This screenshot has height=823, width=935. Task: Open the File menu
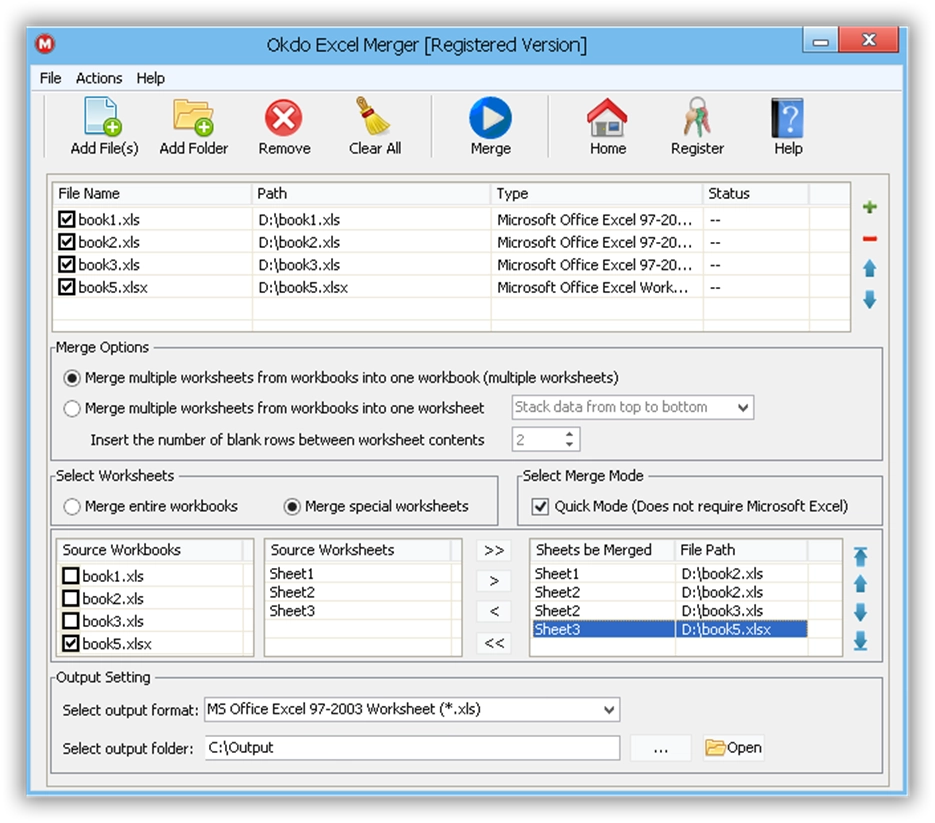50,78
